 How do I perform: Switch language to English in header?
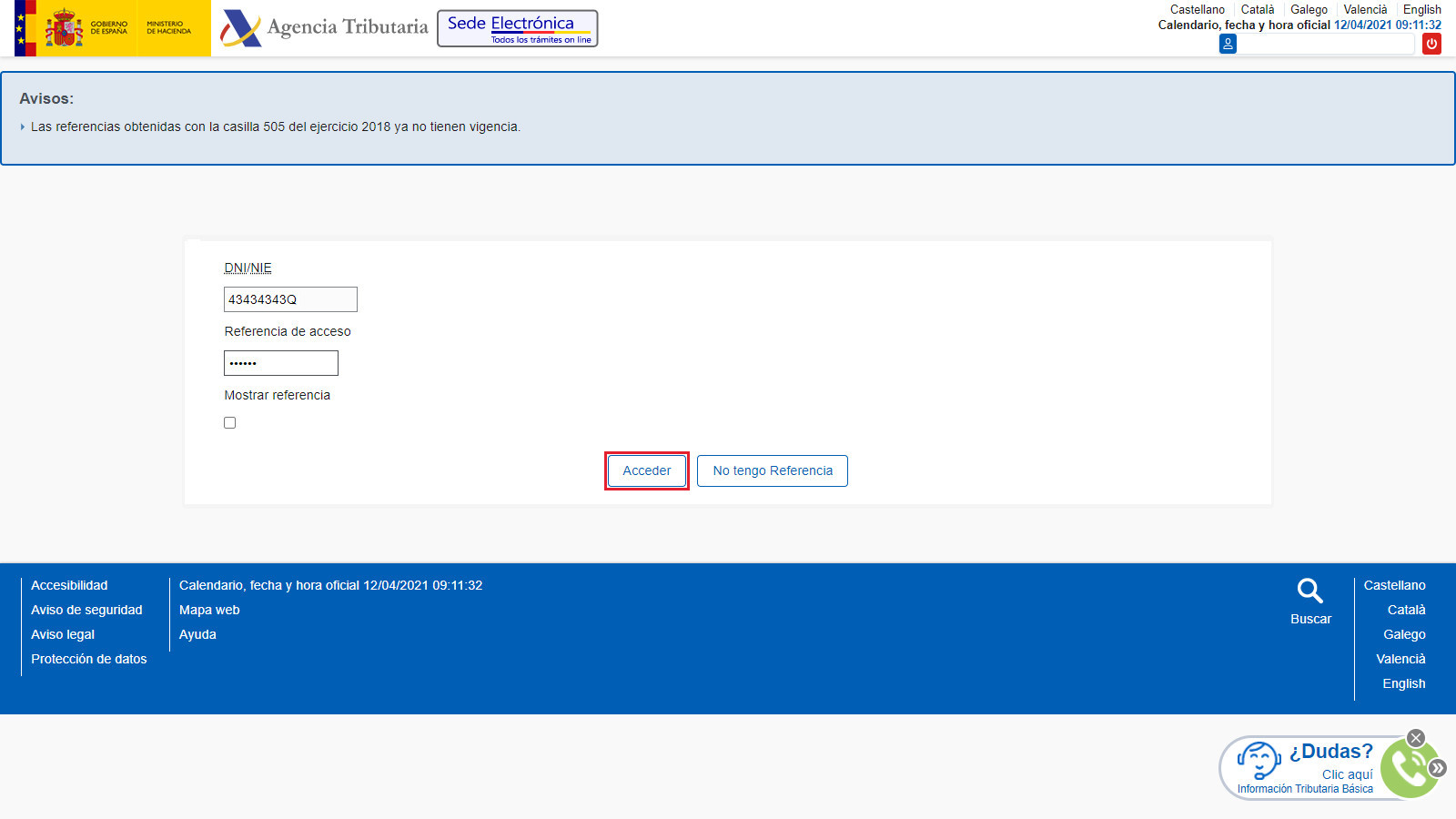point(1422,9)
